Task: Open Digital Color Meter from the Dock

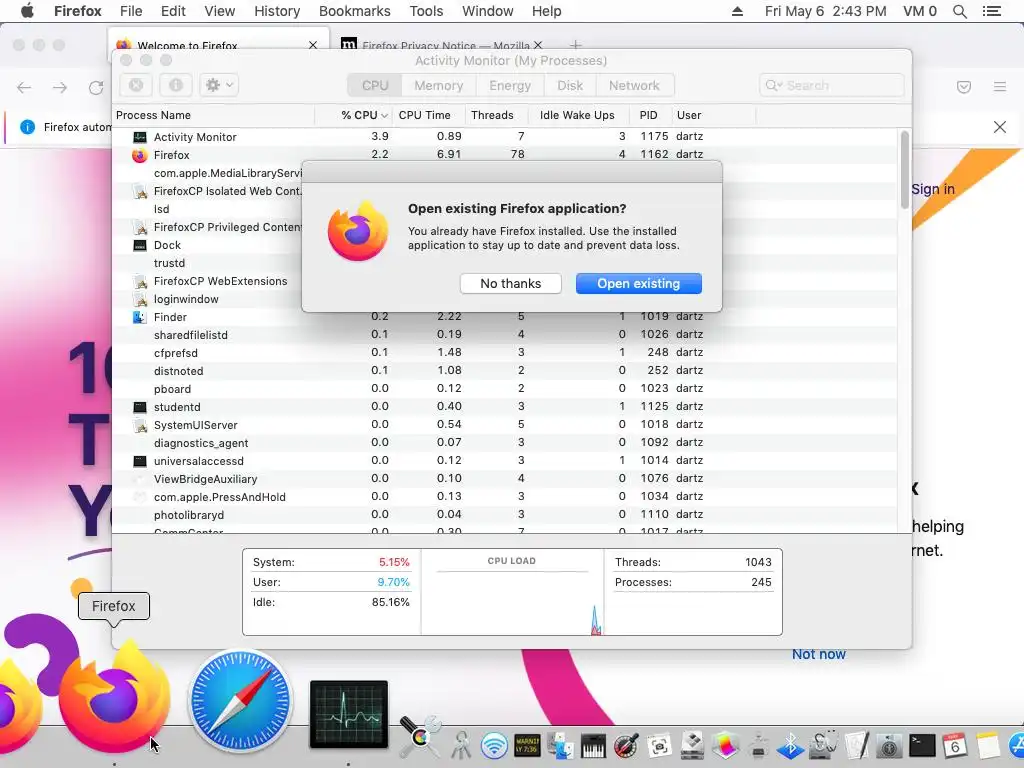Action: click(626, 745)
